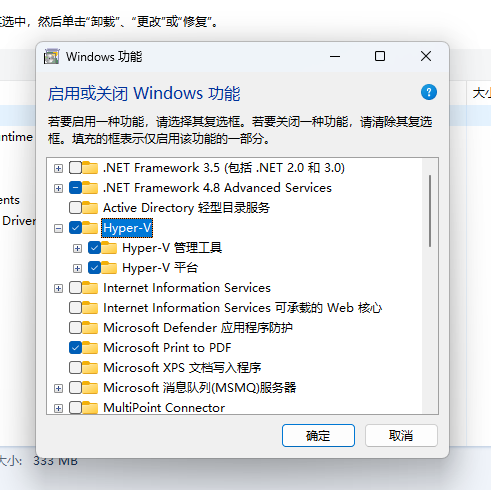
Task: Disable Microsoft Print to PDF checkbox
Action: tap(75, 348)
